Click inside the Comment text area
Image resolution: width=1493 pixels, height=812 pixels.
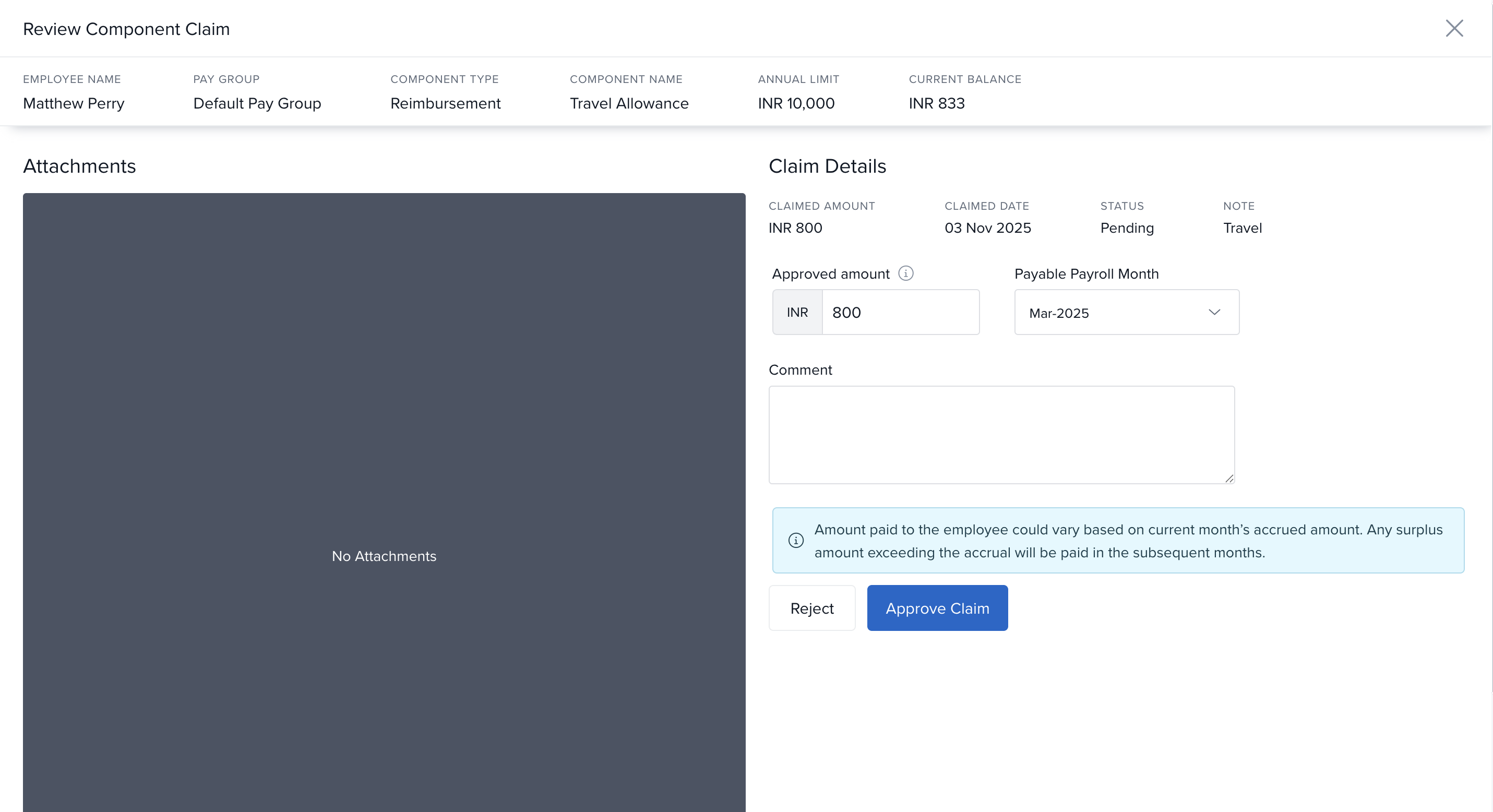pos(1001,435)
